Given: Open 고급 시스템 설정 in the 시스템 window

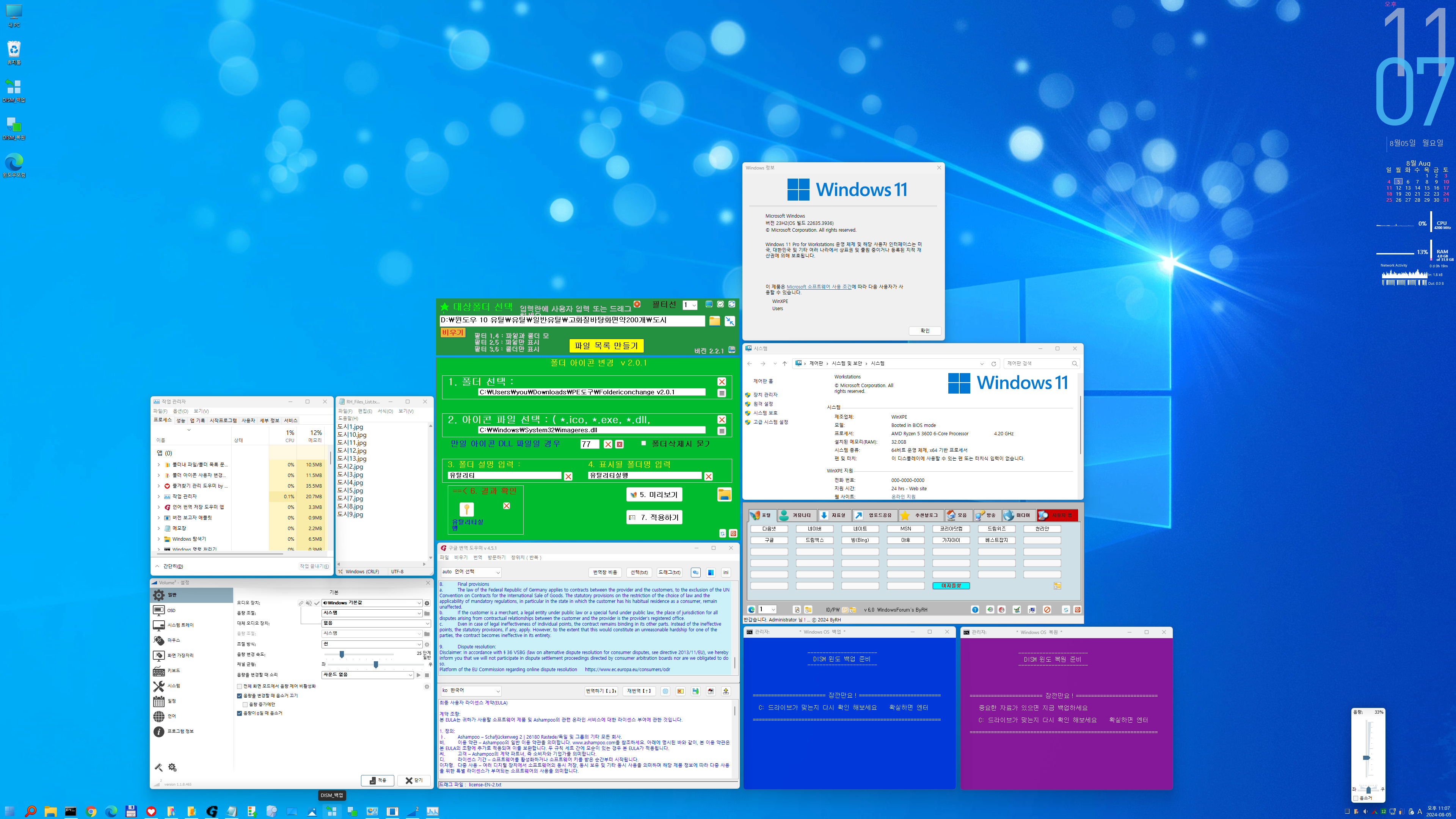Looking at the screenshot, I should pyautogui.click(x=770, y=422).
